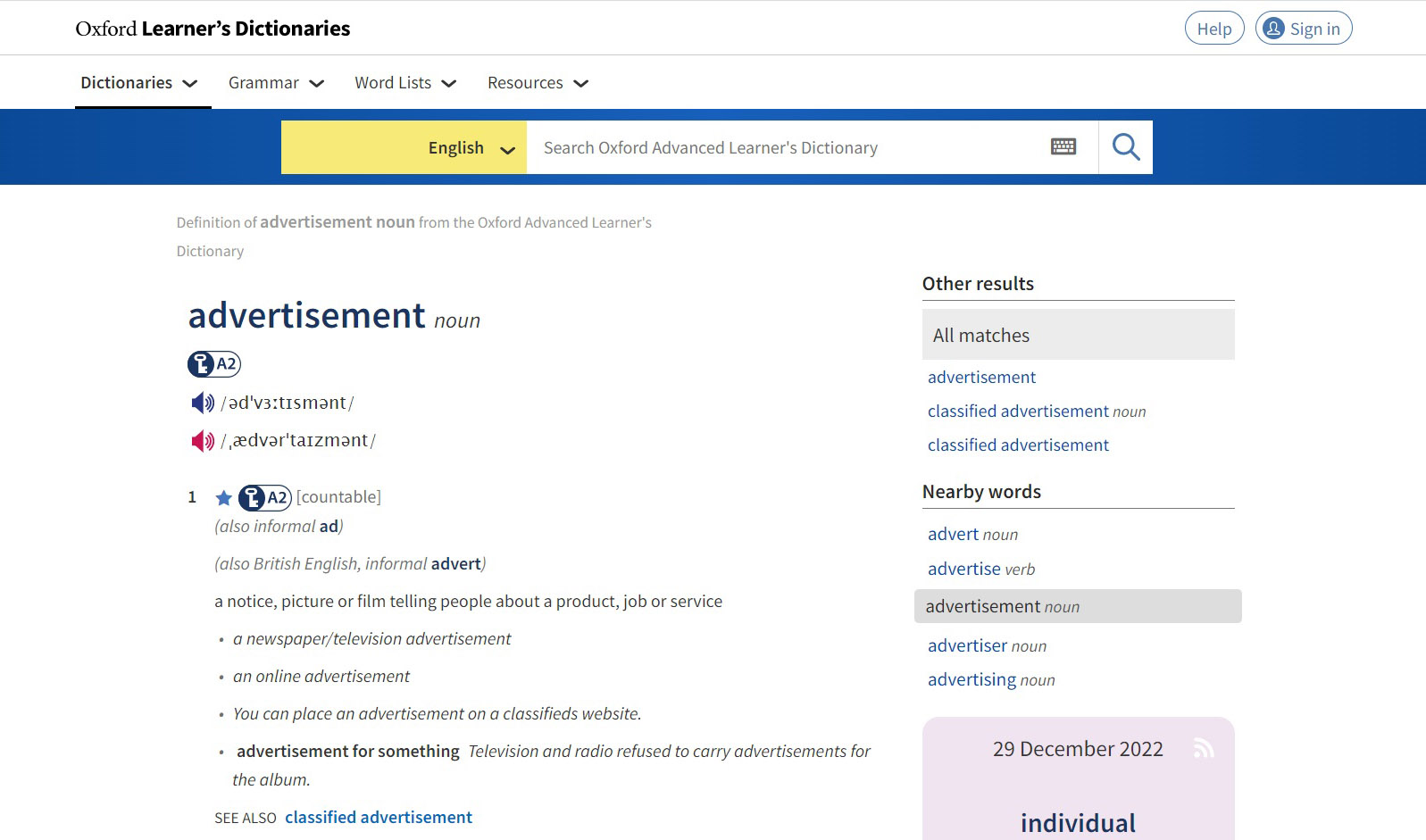The height and width of the screenshot is (840, 1426).
Task: Click the Help button
Action: (1214, 29)
